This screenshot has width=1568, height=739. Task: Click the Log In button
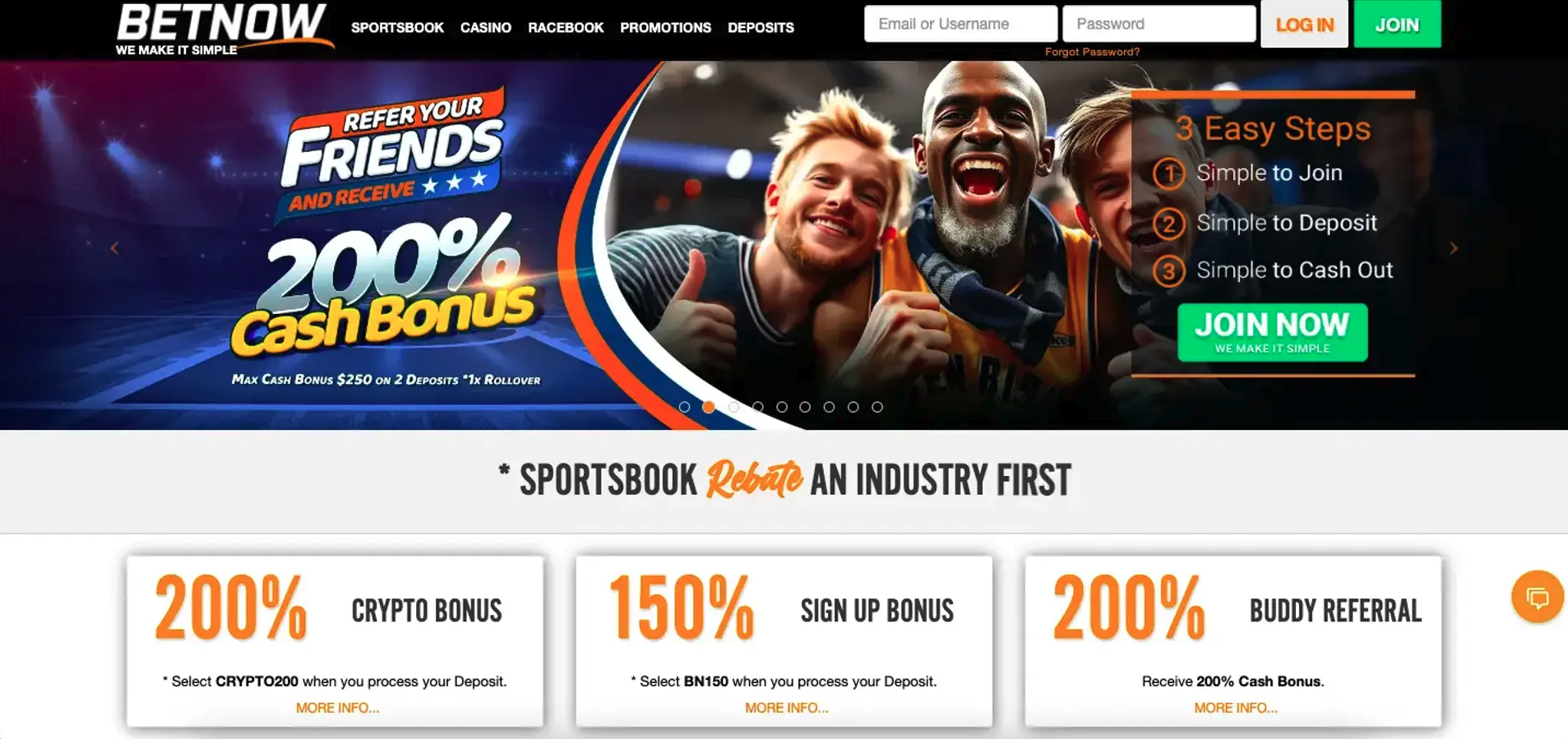pyautogui.click(x=1304, y=24)
